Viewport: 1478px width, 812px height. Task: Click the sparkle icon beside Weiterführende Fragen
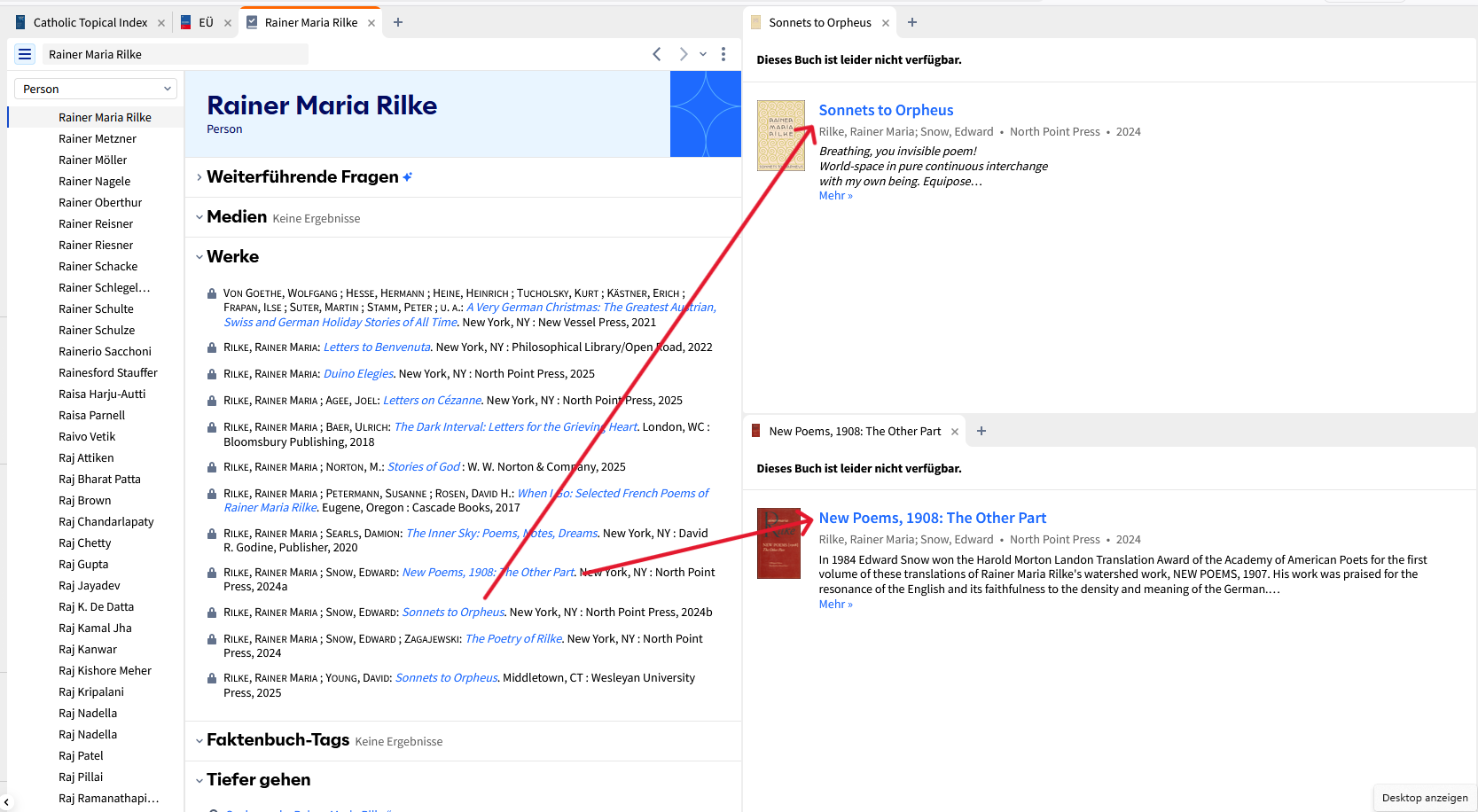(407, 176)
